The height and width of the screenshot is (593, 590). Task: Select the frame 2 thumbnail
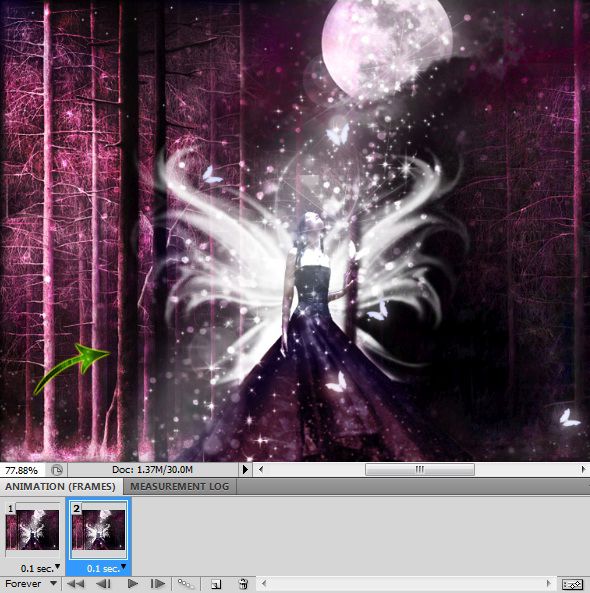click(98, 529)
